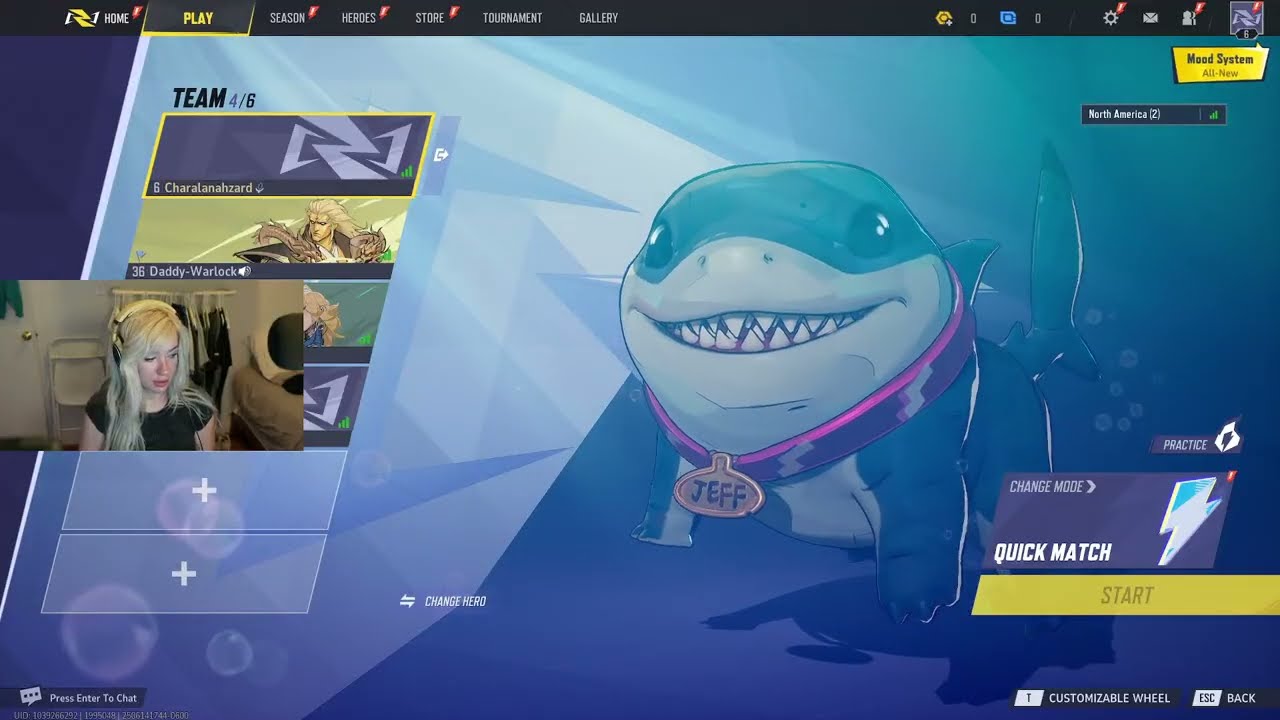1280x720 pixels.
Task: Open the North America server dropdown
Action: tap(1152, 115)
